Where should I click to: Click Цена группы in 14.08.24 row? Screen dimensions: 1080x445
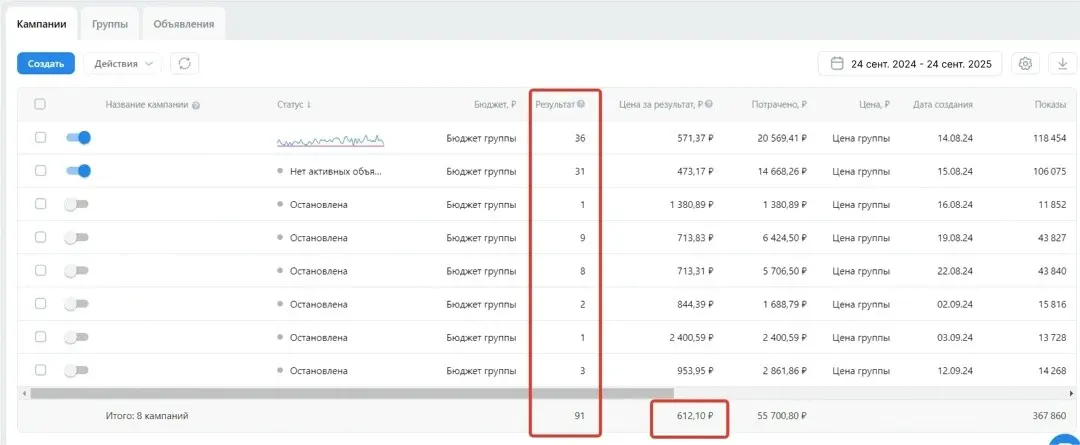(861, 138)
